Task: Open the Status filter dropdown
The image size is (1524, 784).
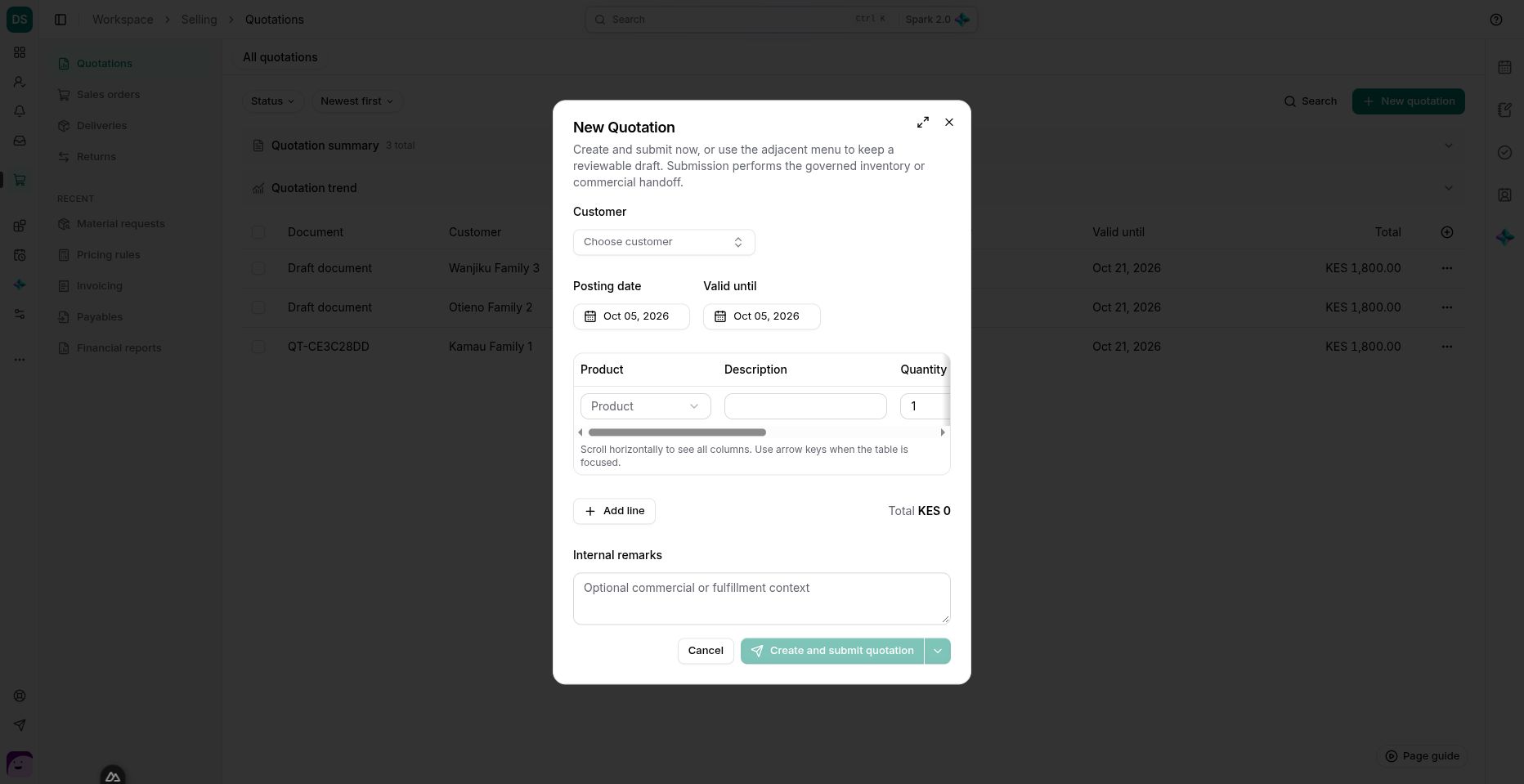Action: [x=273, y=101]
